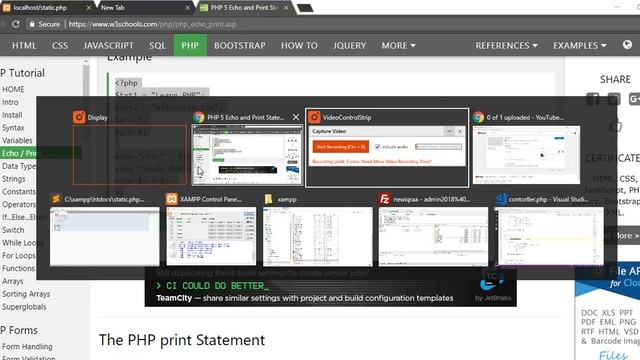This screenshot has width=640, height=360.
Task: Open Superglobals in the sidebar
Action: [24, 307]
